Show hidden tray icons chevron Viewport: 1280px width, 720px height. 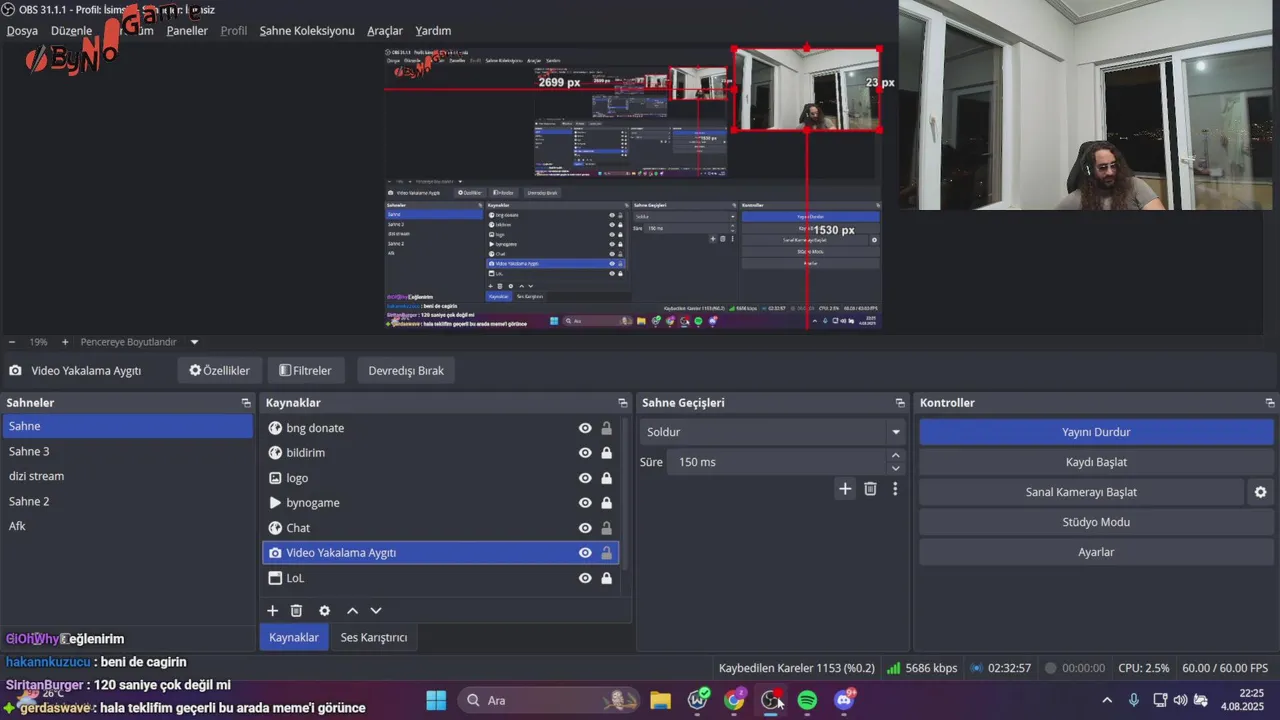click(1107, 700)
